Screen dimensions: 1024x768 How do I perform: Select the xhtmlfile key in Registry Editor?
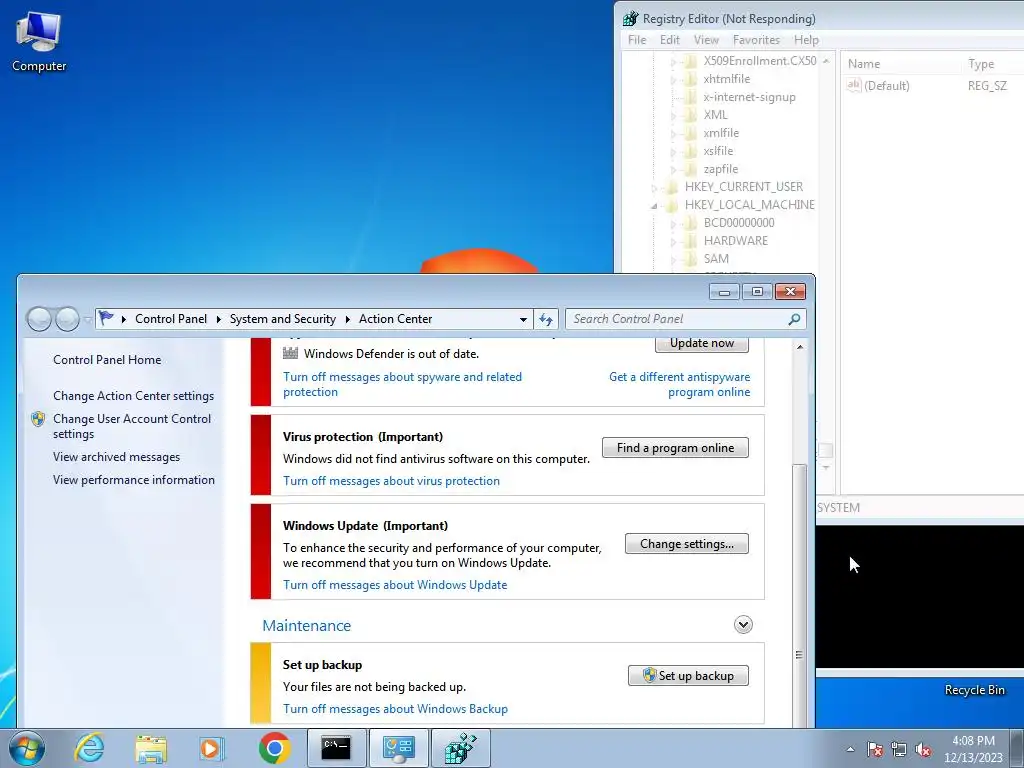(x=726, y=79)
